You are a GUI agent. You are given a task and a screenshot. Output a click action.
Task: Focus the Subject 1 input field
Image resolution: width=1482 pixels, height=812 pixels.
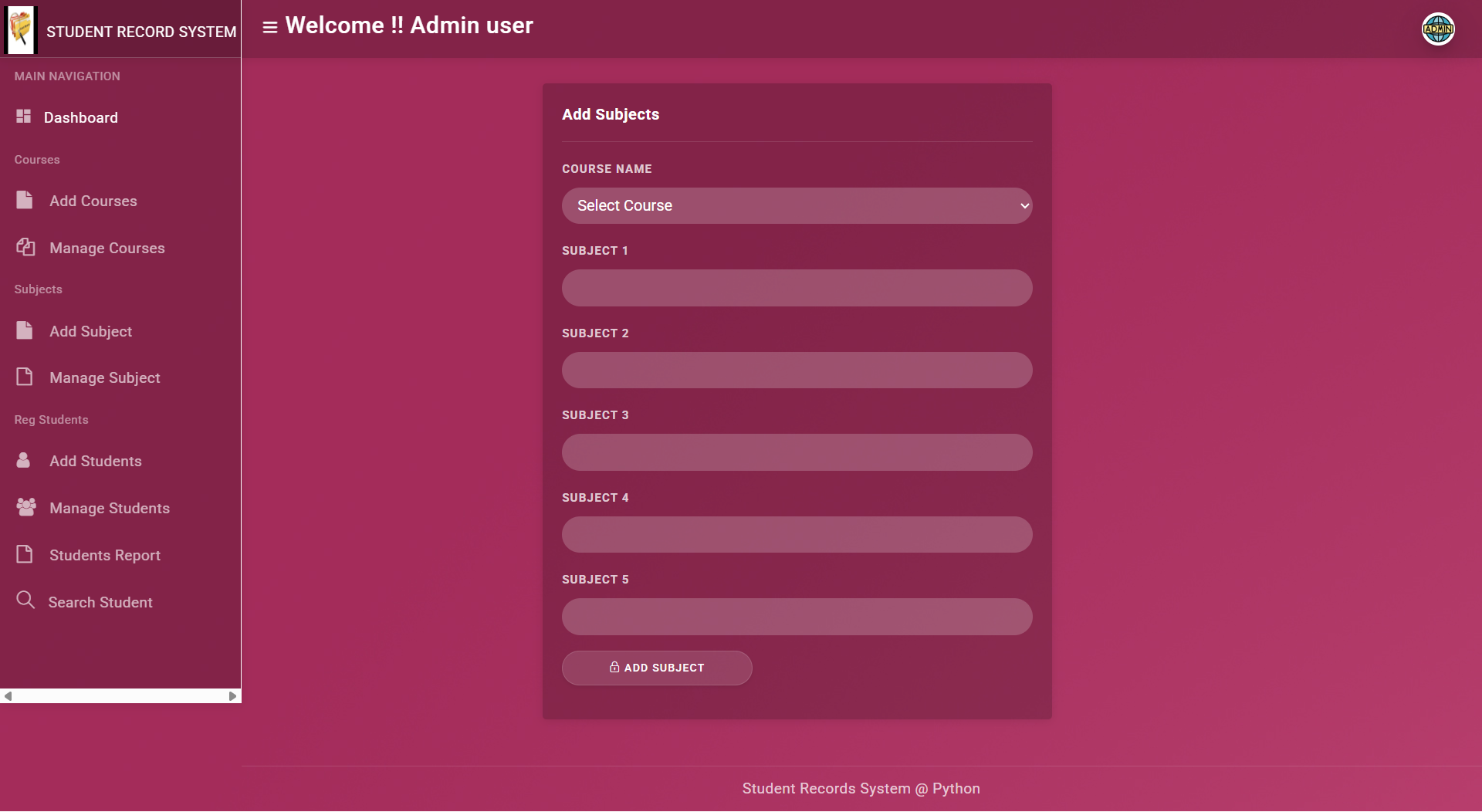tap(797, 288)
